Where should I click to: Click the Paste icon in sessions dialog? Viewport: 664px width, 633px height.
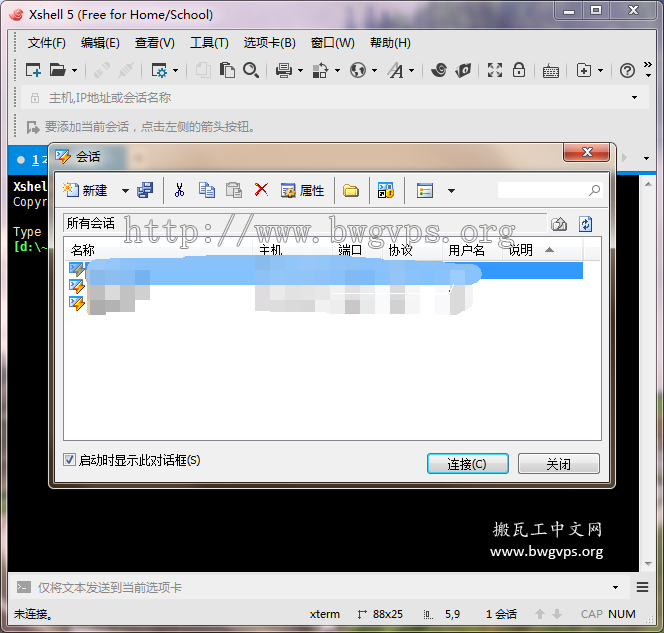pyautogui.click(x=234, y=191)
